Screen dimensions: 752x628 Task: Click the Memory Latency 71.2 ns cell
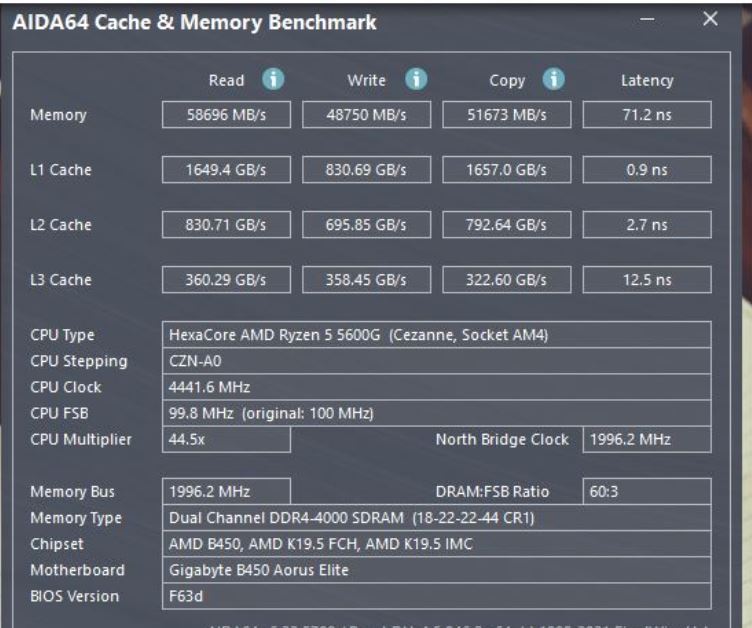click(647, 115)
